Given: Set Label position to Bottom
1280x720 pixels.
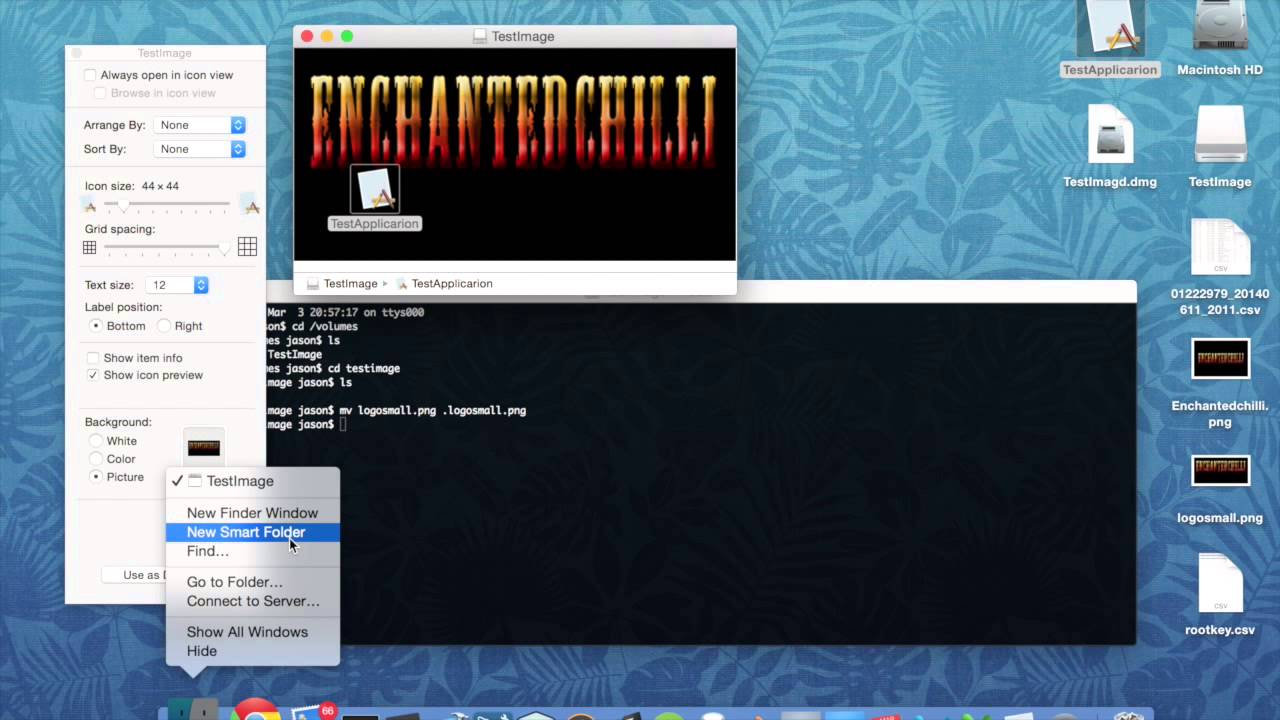Looking at the screenshot, I should point(96,326).
